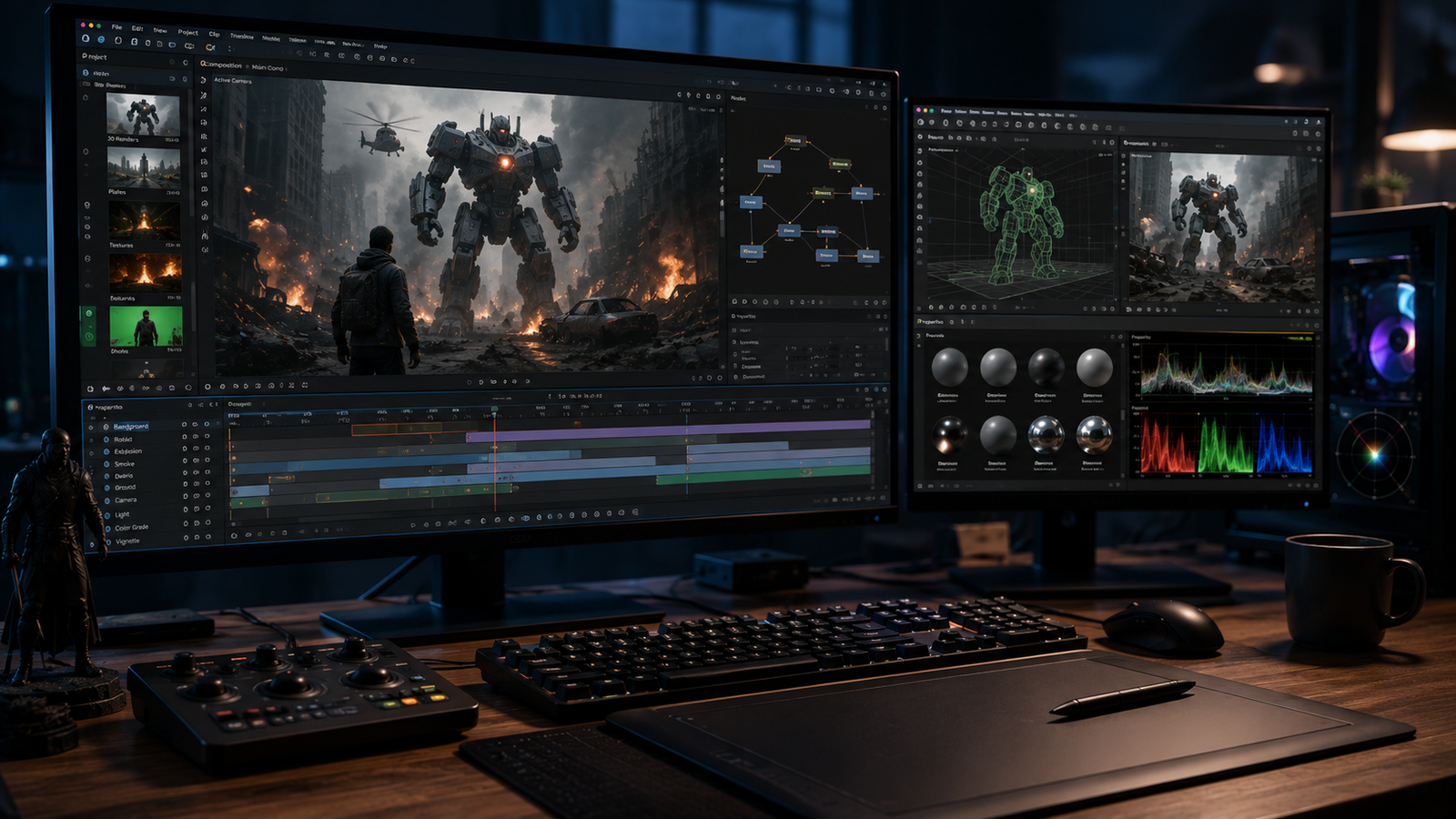This screenshot has width=1456, height=819.
Task: Open the Plates city skyline thumbnail
Action: coord(144,167)
